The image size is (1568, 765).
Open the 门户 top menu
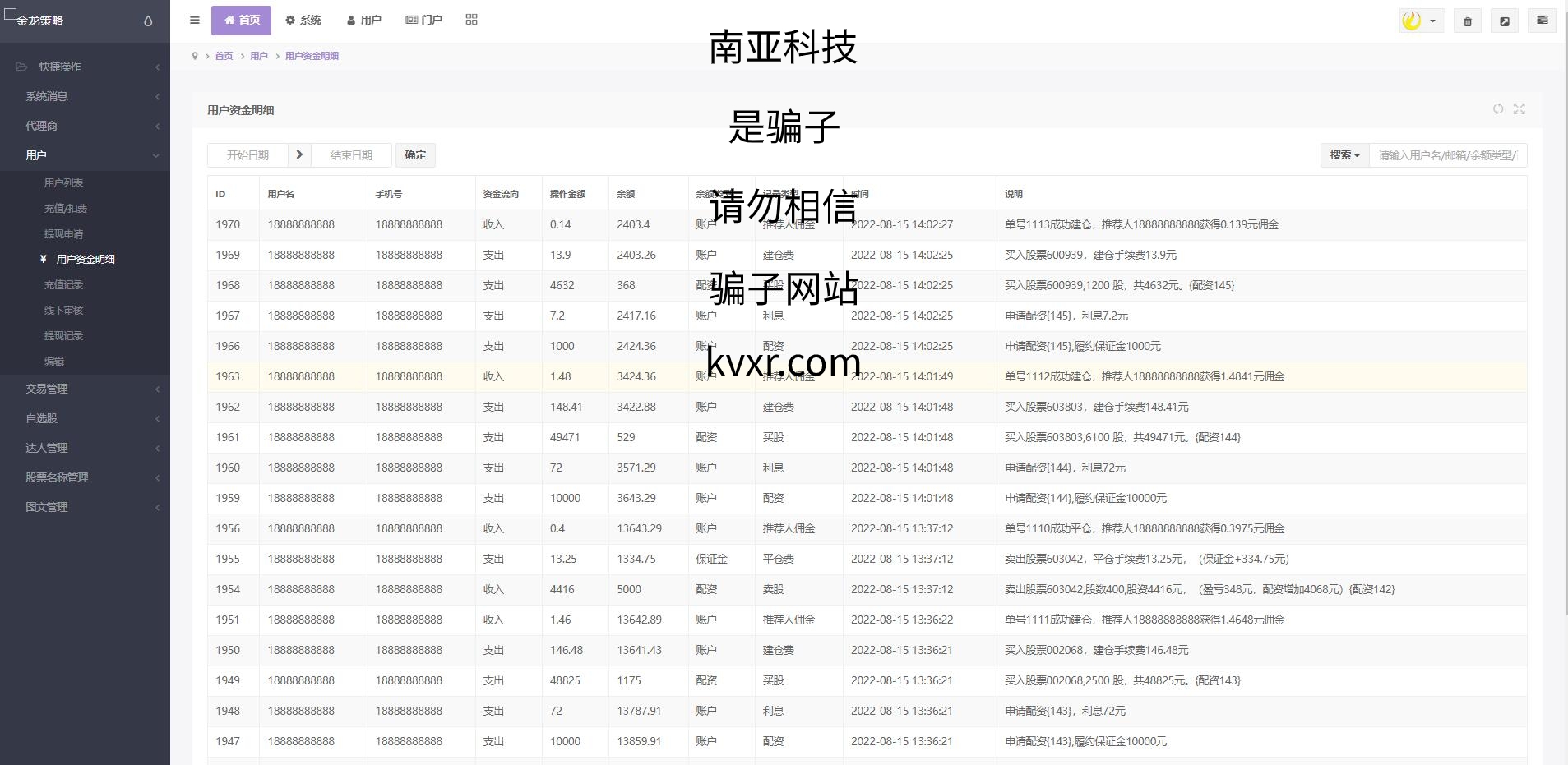click(424, 21)
